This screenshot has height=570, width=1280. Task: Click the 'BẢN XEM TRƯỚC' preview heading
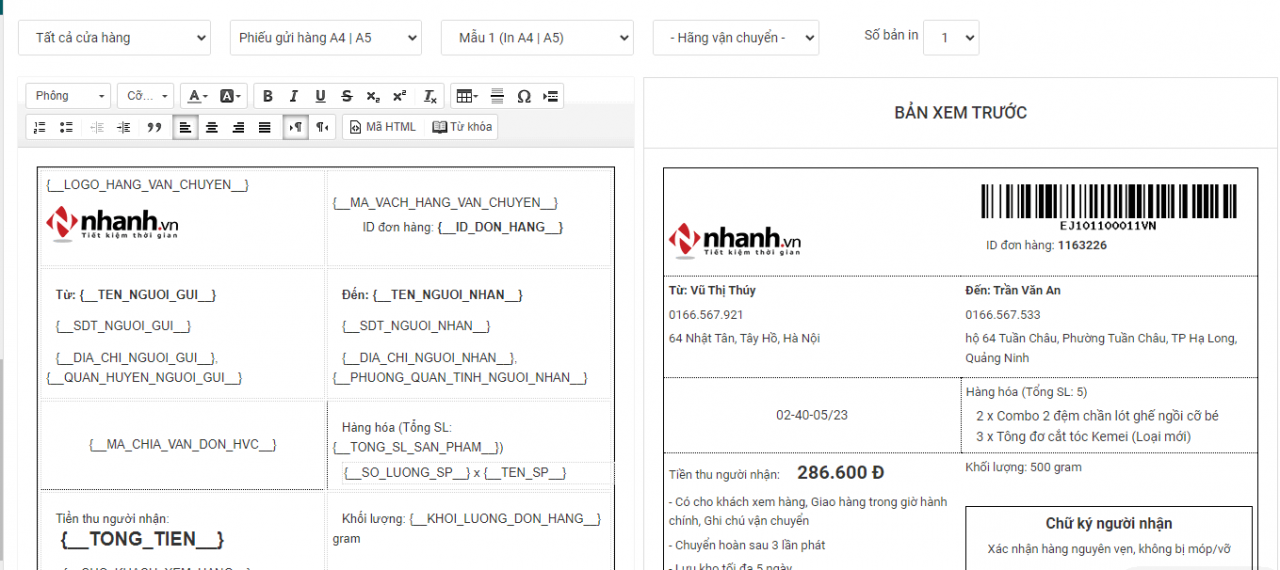pos(960,113)
